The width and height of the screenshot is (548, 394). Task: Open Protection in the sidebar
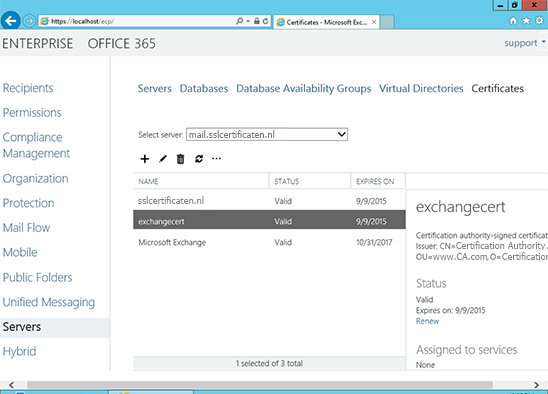pos(28,203)
